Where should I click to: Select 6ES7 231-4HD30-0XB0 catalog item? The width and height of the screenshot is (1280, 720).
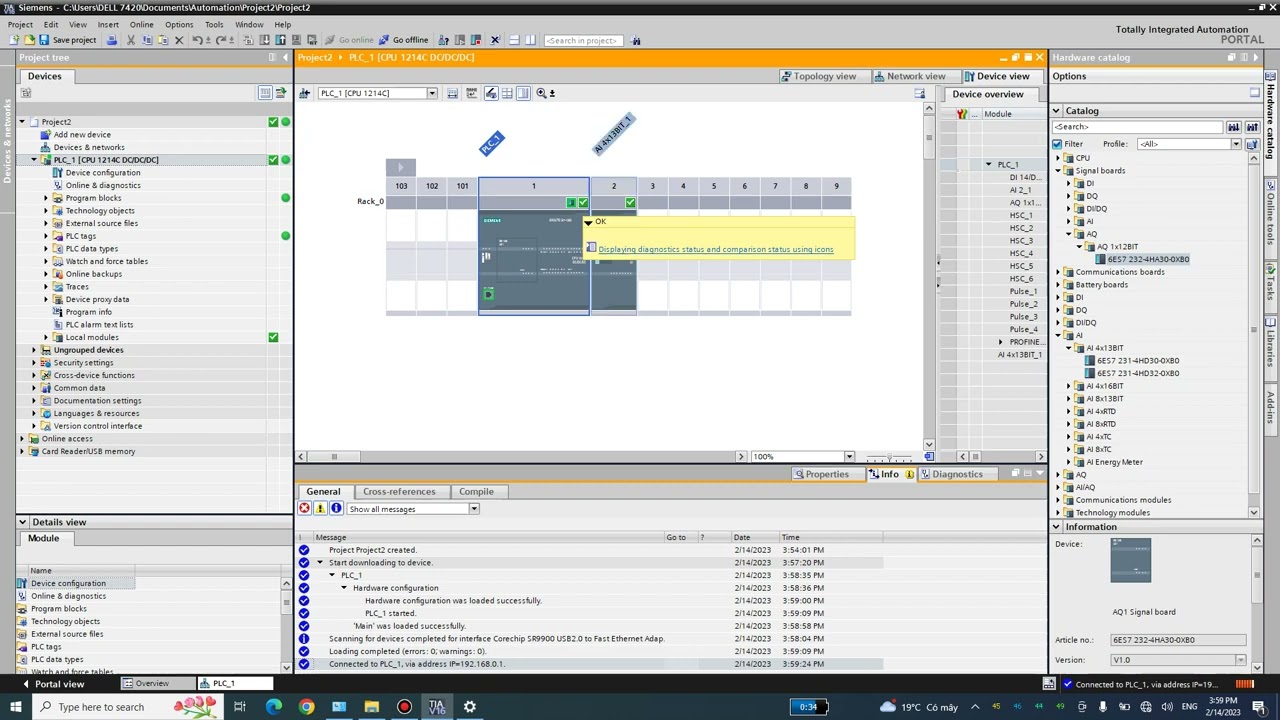(1137, 360)
